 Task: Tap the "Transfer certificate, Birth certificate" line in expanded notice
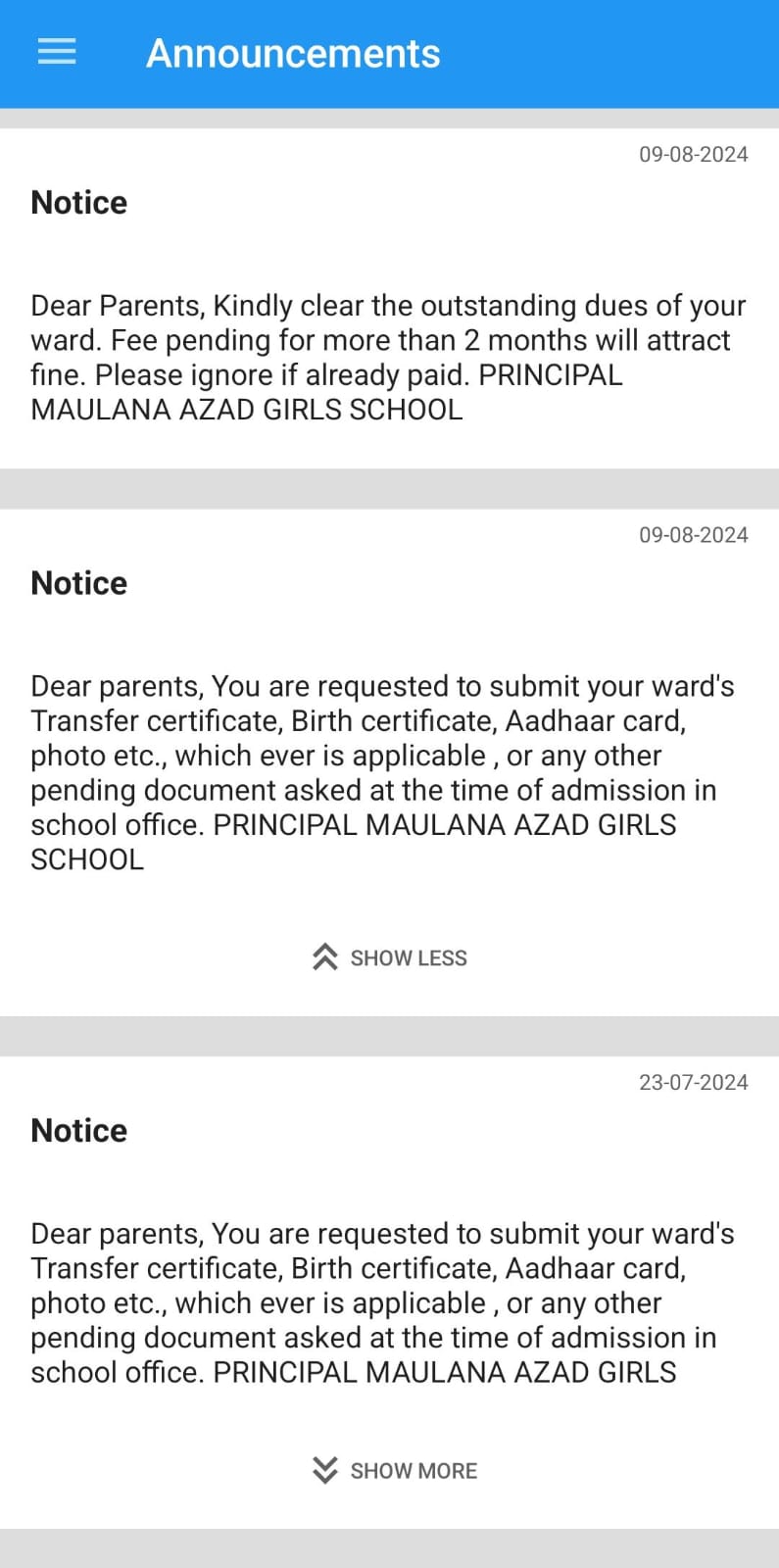pos(358,720)
